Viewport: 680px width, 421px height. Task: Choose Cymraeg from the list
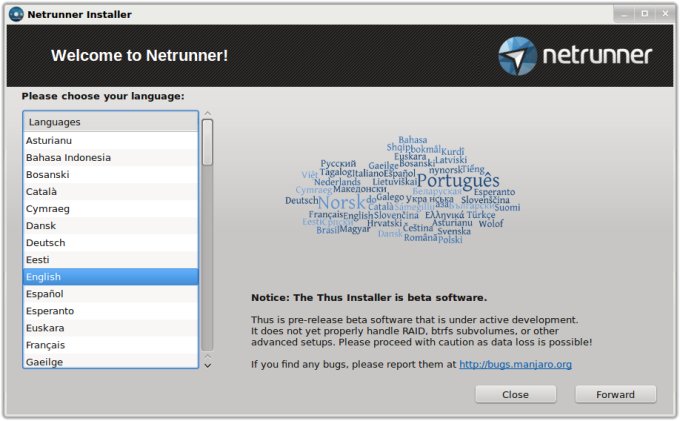[x=111, y=209]
